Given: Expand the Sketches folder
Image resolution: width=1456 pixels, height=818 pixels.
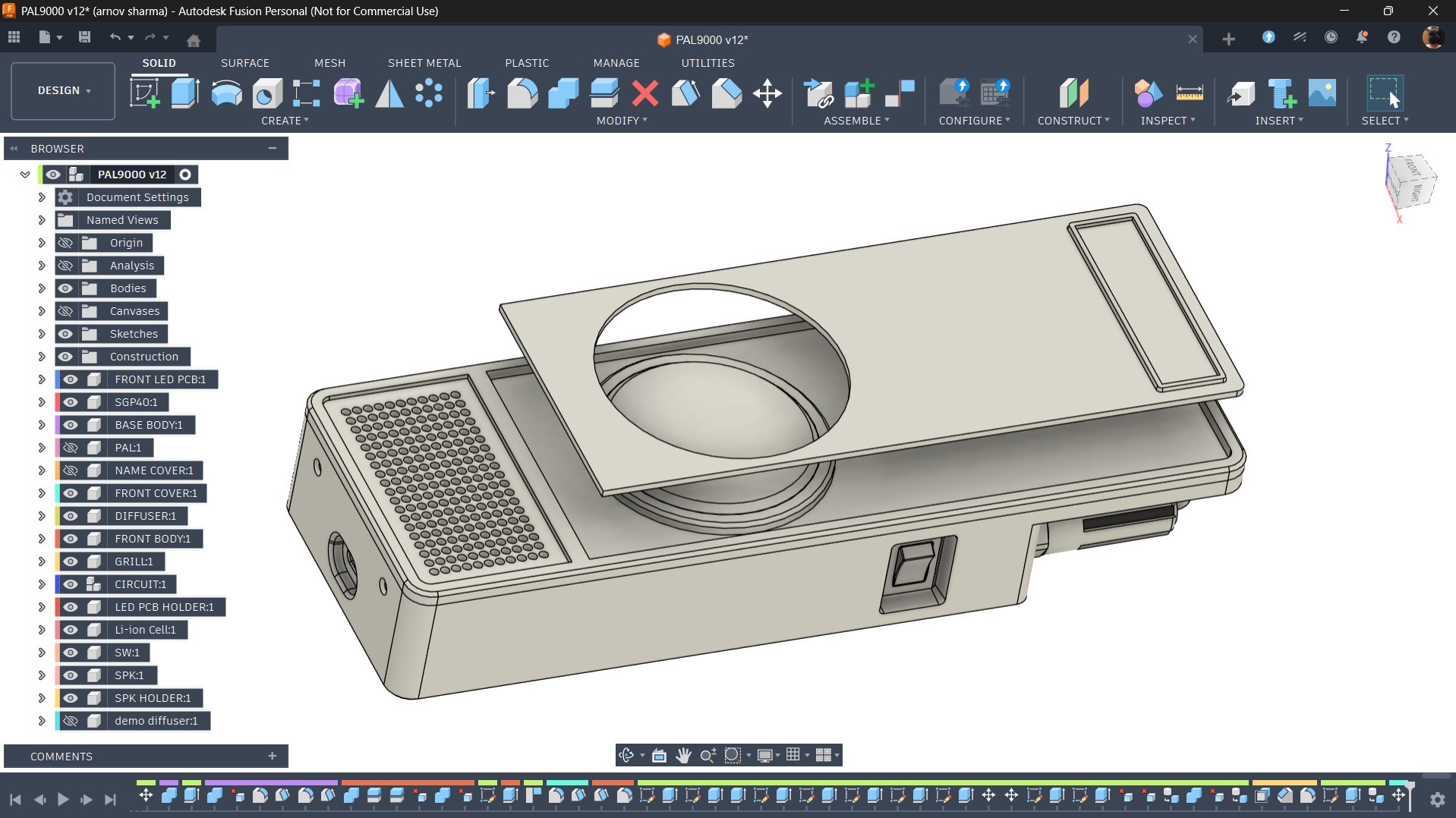Looking at the screenshot, I should (42, 334).
